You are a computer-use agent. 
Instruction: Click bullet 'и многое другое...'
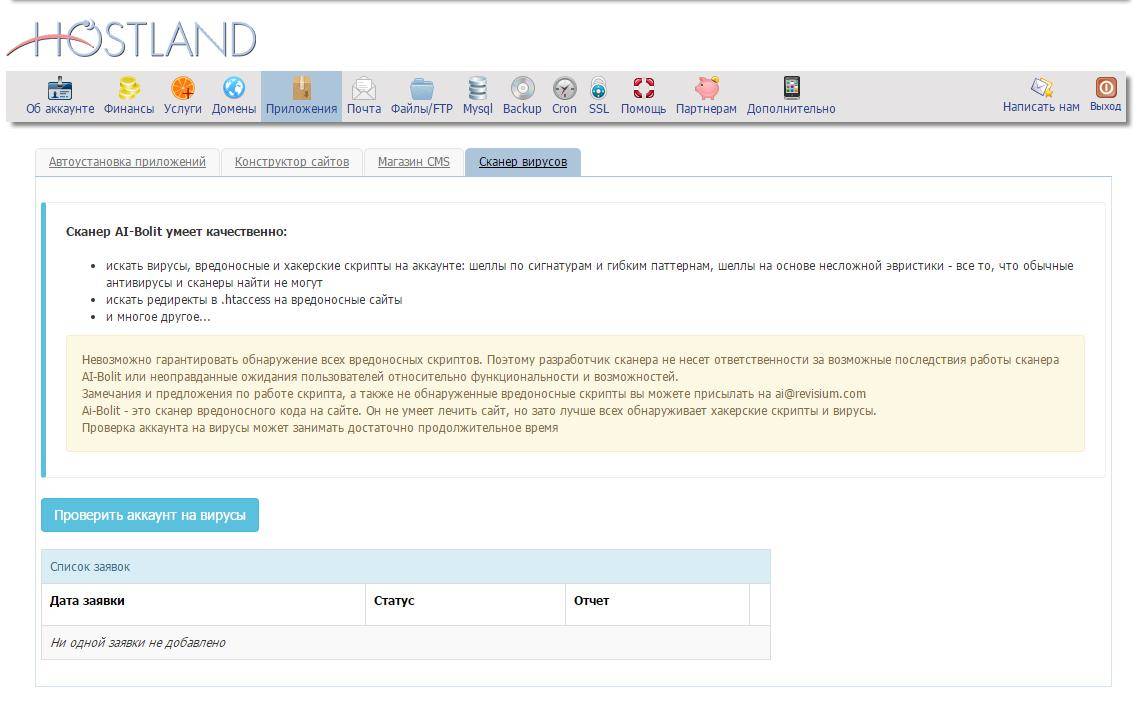(158, 317)
